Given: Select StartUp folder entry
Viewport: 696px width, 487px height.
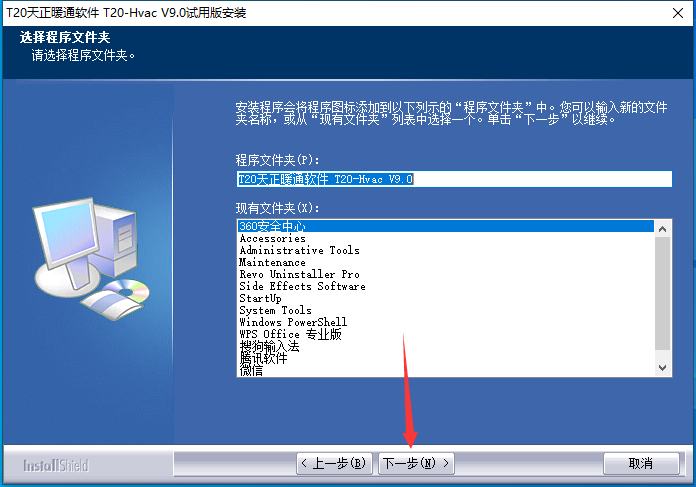Looking at the screenshot, I should coord(446,298).
